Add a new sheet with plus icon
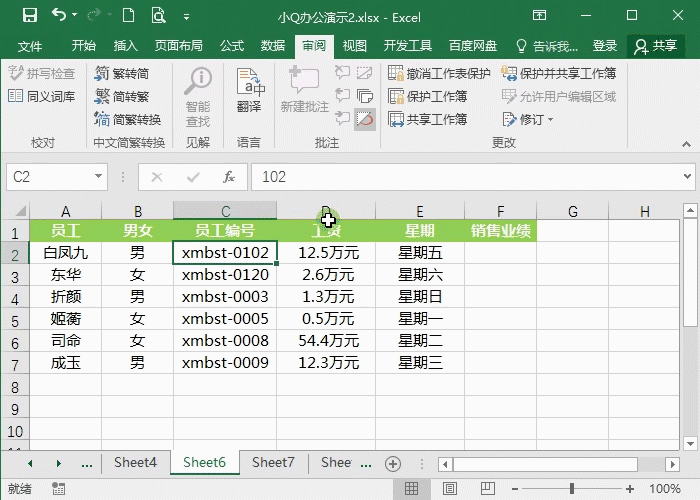 click(x=393, y=463)
